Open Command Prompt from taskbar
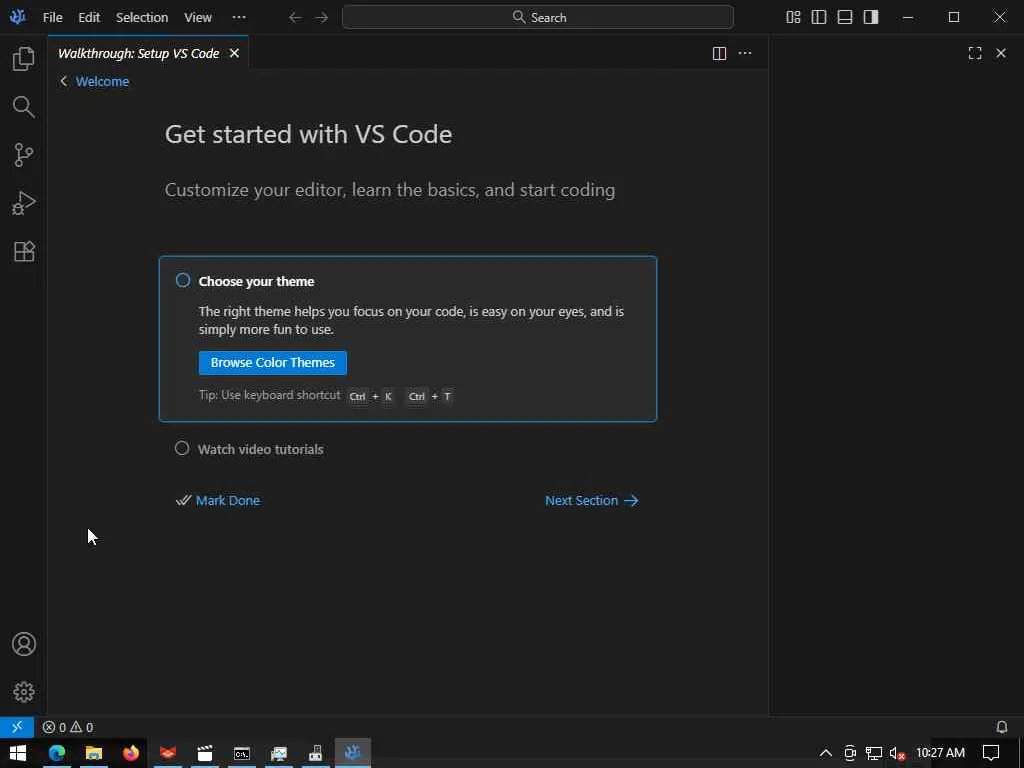This screenshot has width=1024, height=768. pos(242,753)
